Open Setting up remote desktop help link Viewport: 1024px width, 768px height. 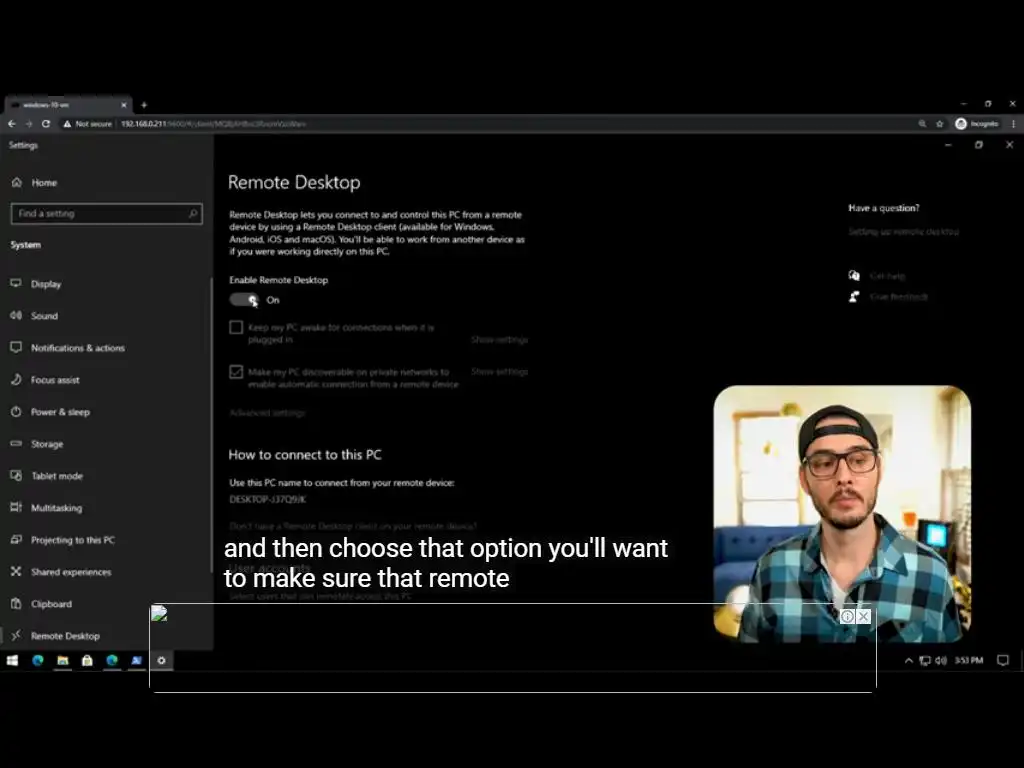pos(903,232)
